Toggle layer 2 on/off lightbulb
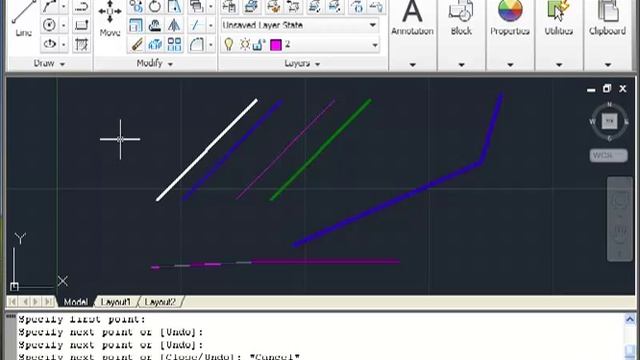The height and width of the screenshot is (360, 640). pyautogui.click(x=229, y=44)
